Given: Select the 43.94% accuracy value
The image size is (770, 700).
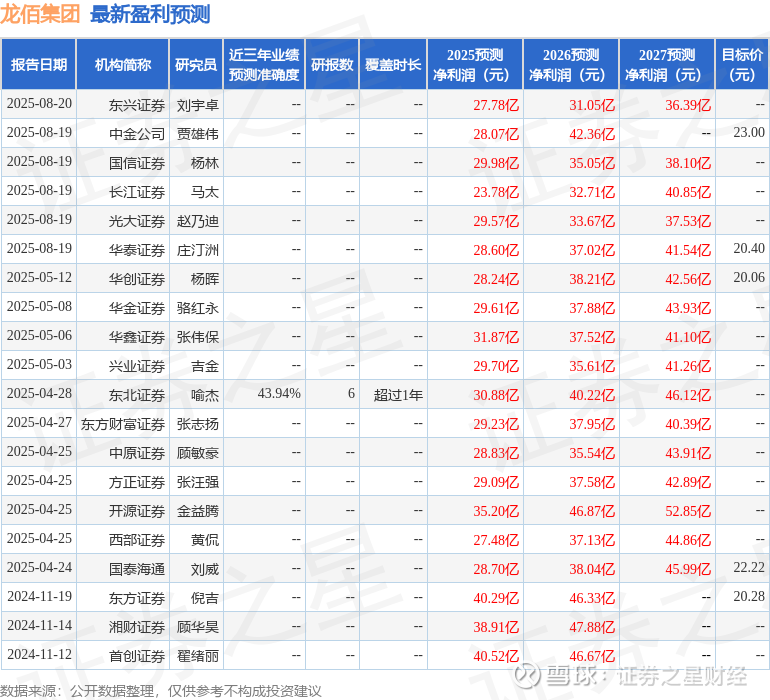Looking at the screenshot, I should [x=279, y=393].
